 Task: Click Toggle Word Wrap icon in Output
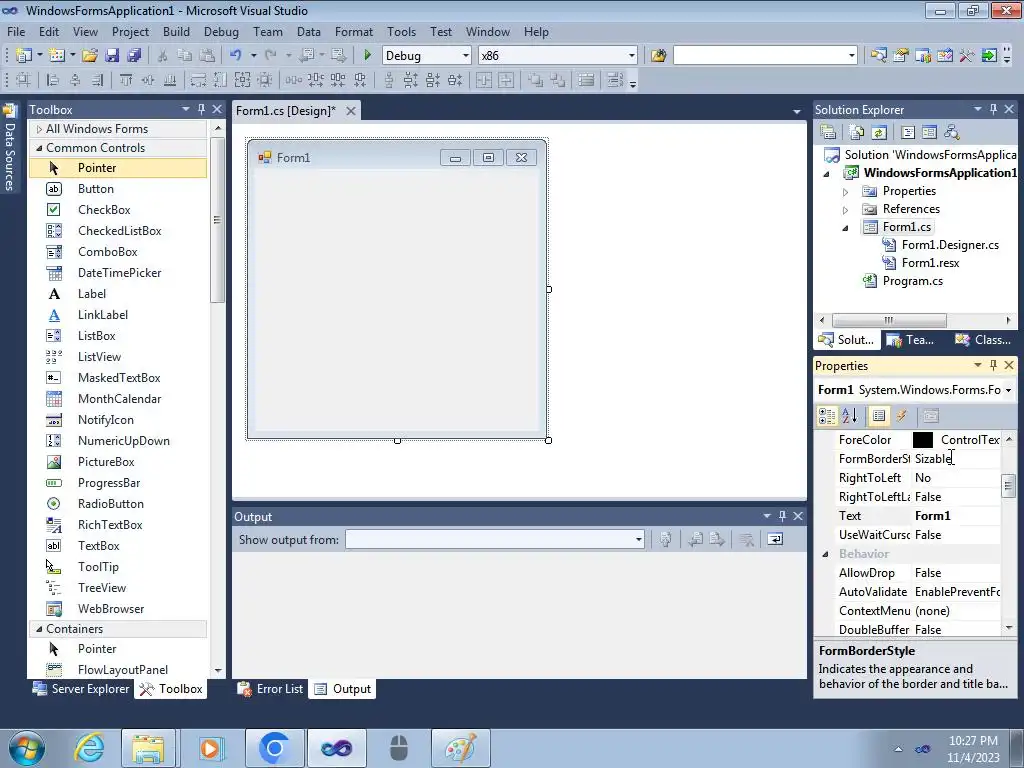tap(775, 539)
